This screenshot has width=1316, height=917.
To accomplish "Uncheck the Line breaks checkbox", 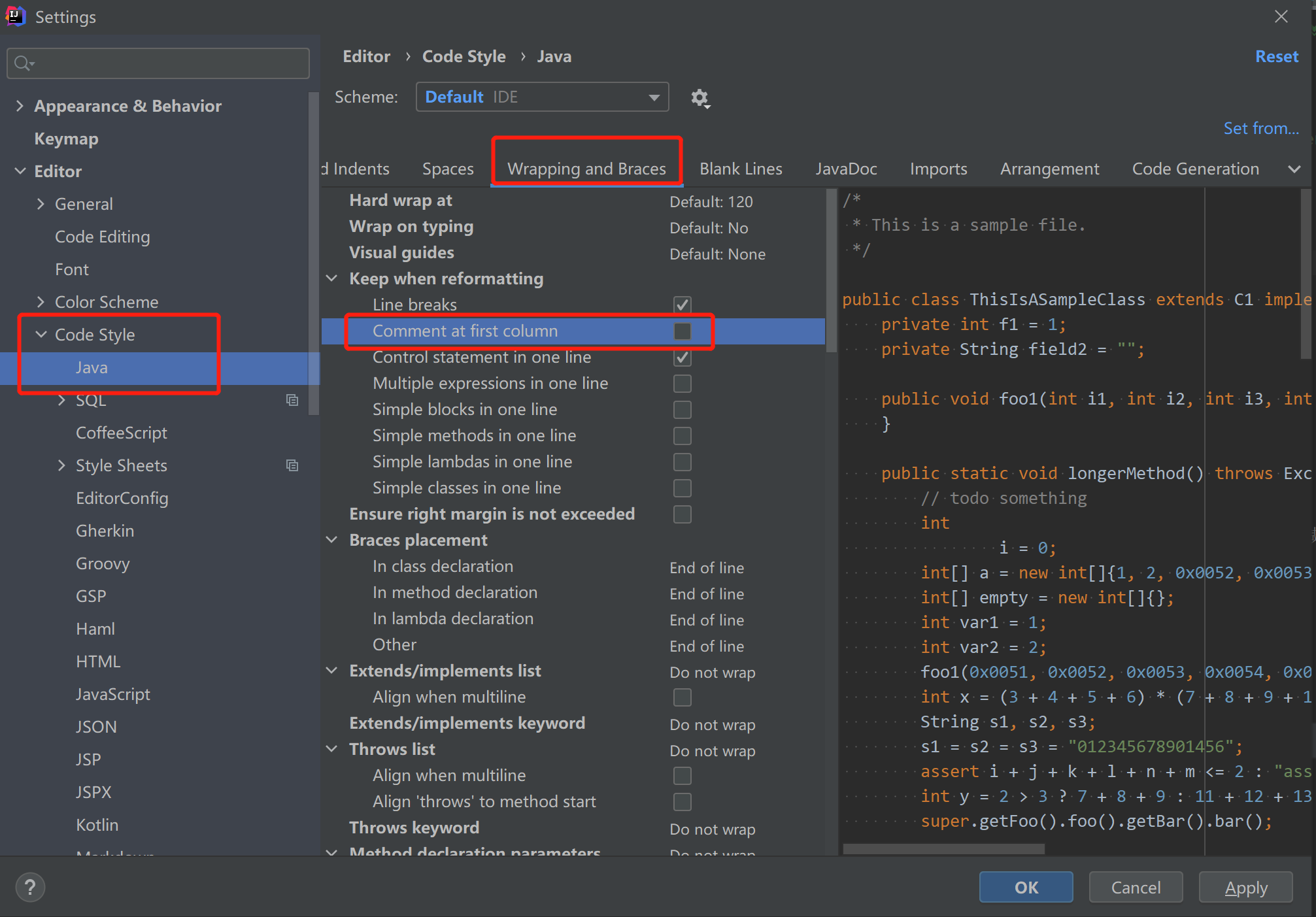I will point(682,305).
